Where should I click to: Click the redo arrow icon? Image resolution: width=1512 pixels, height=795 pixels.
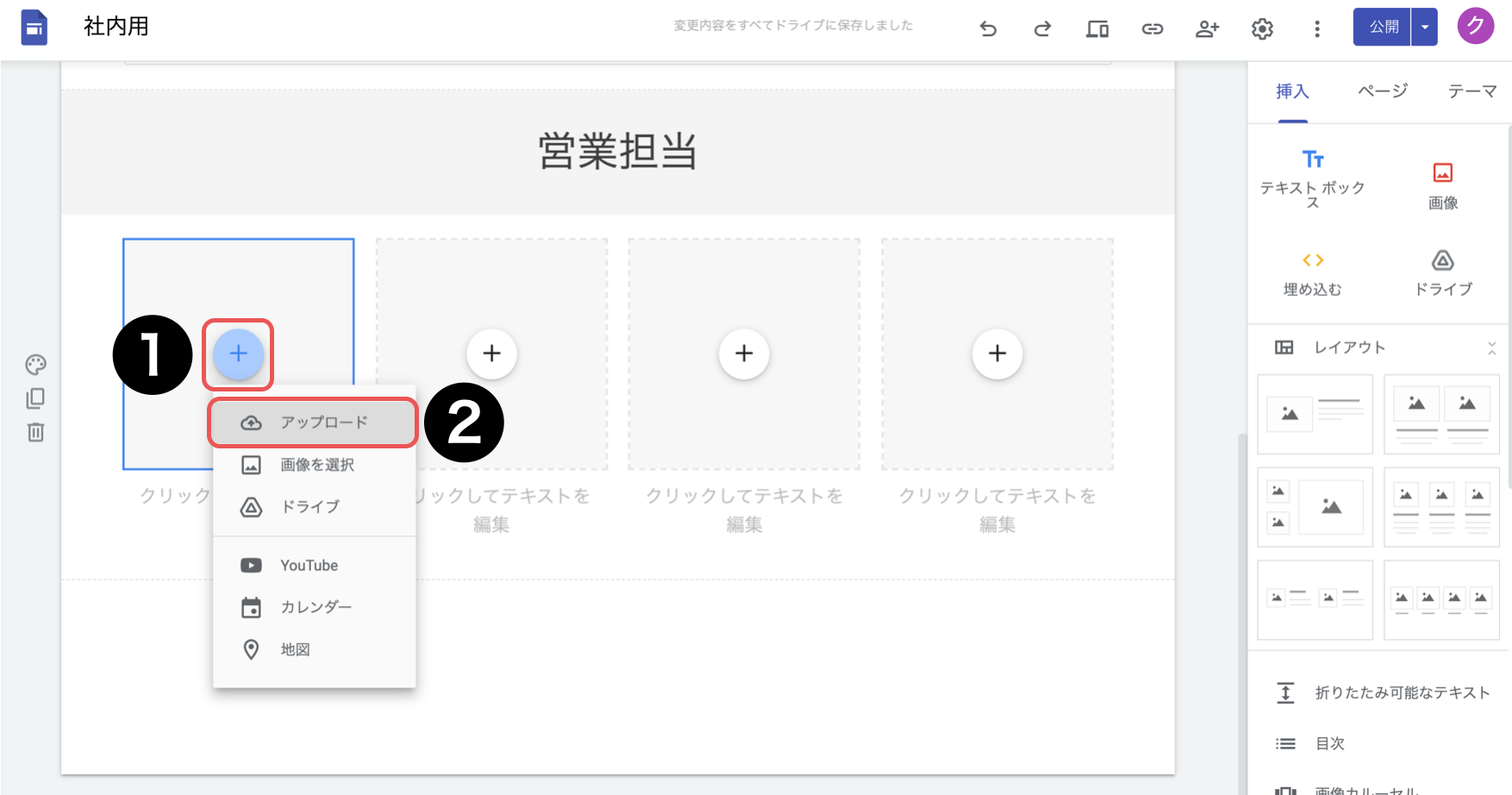[x=1042, y=29]
